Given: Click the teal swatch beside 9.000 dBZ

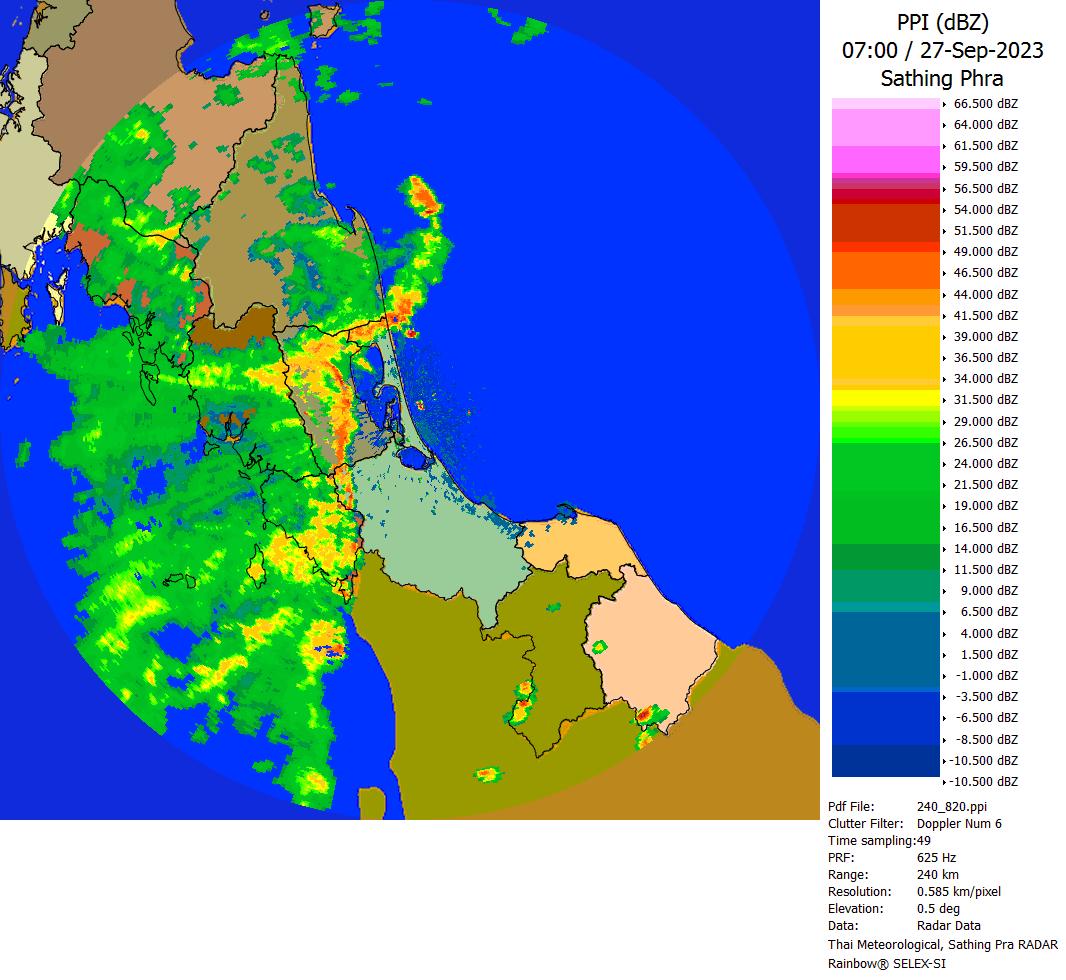Looking at the screenshot, I should 886,588.
